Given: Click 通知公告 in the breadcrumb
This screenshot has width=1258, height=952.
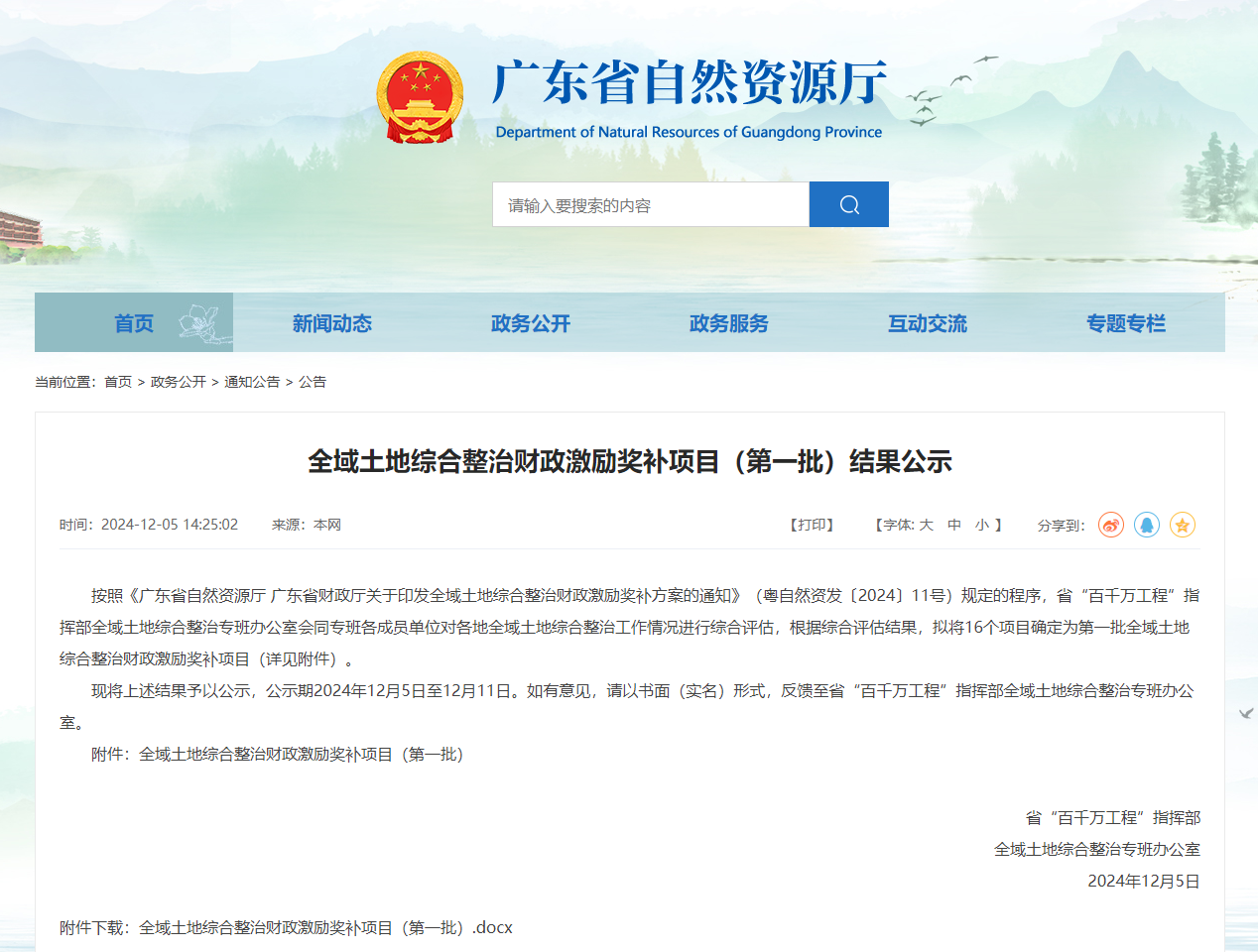Looking at the screenshot, I should 252,382.
